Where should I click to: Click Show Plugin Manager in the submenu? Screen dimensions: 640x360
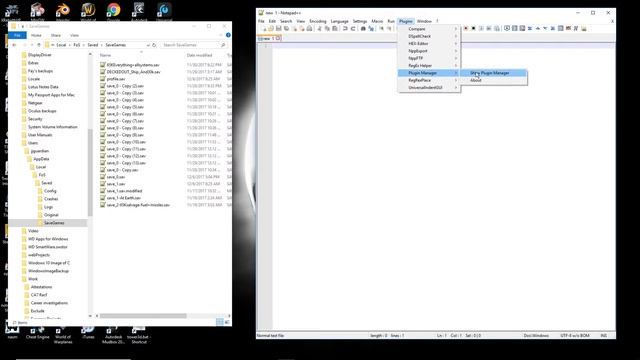[493, 73]
